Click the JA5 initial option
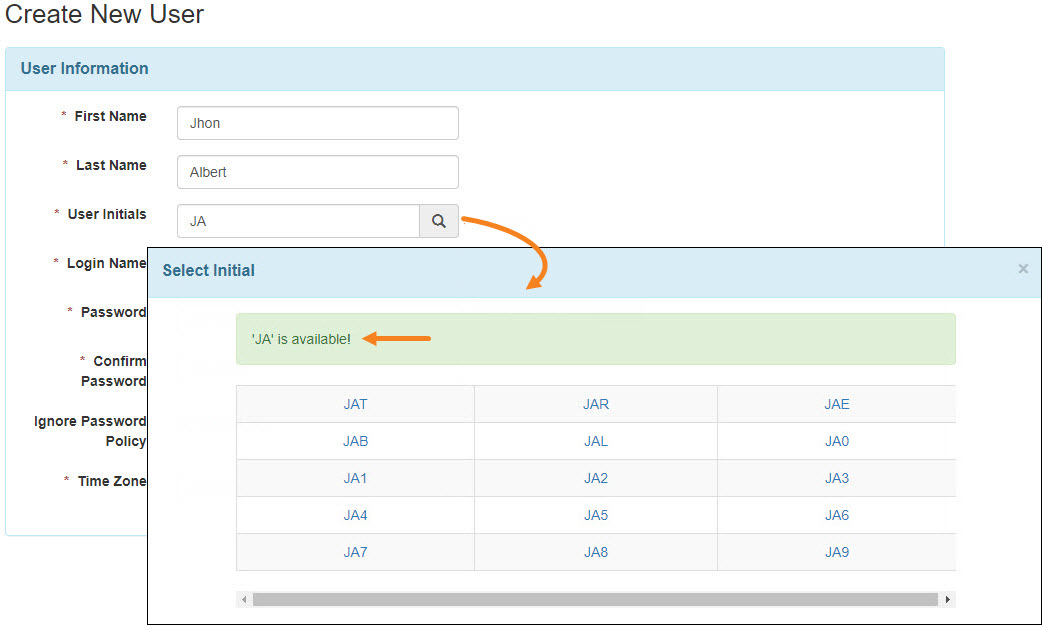The image size is (1051, 630). [596, 515]
